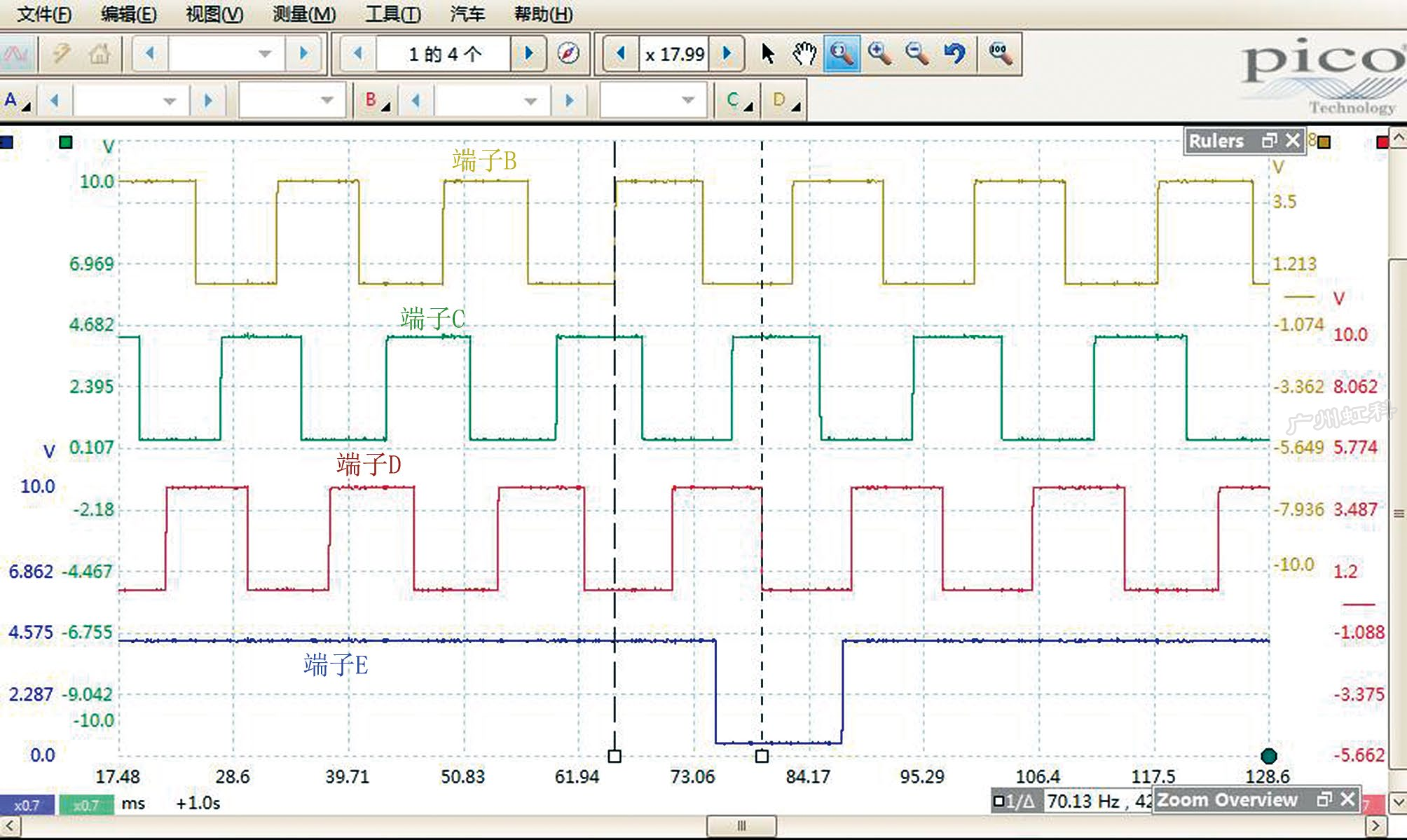Open channel D options button
Image resolution: width=1407 pixels, height=840 pixels.
tap(786, 101)
